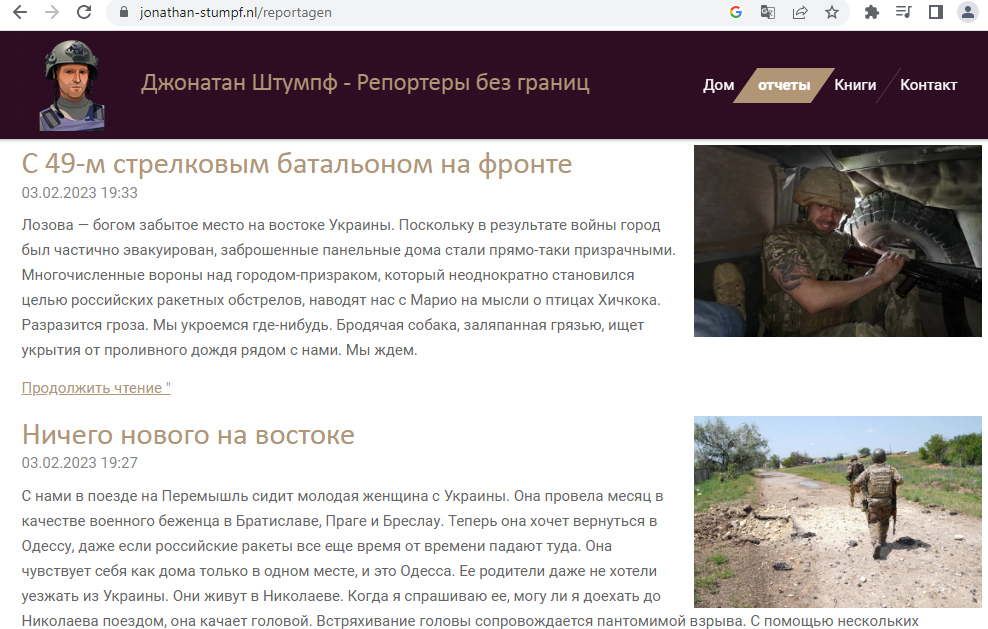Open the soldier with rifle photo
Screen dimensions: 988x629
[x=837, y=241]
